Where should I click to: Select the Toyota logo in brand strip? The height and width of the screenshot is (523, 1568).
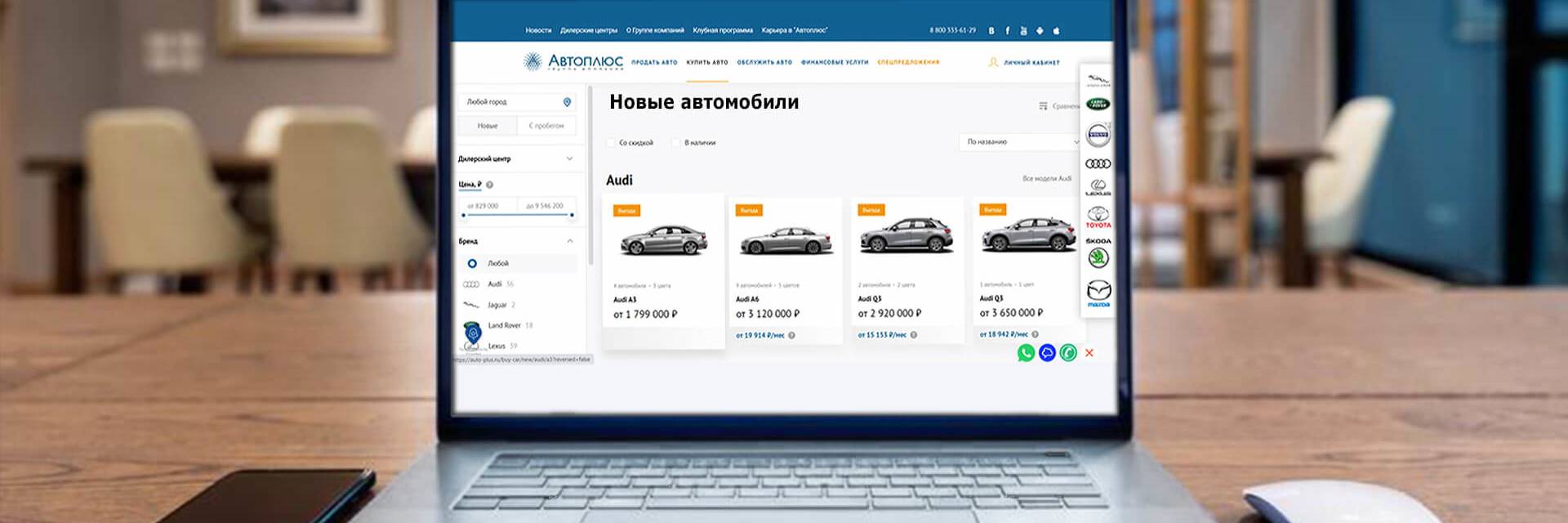pyautogui.click(x=1098, y=217)
